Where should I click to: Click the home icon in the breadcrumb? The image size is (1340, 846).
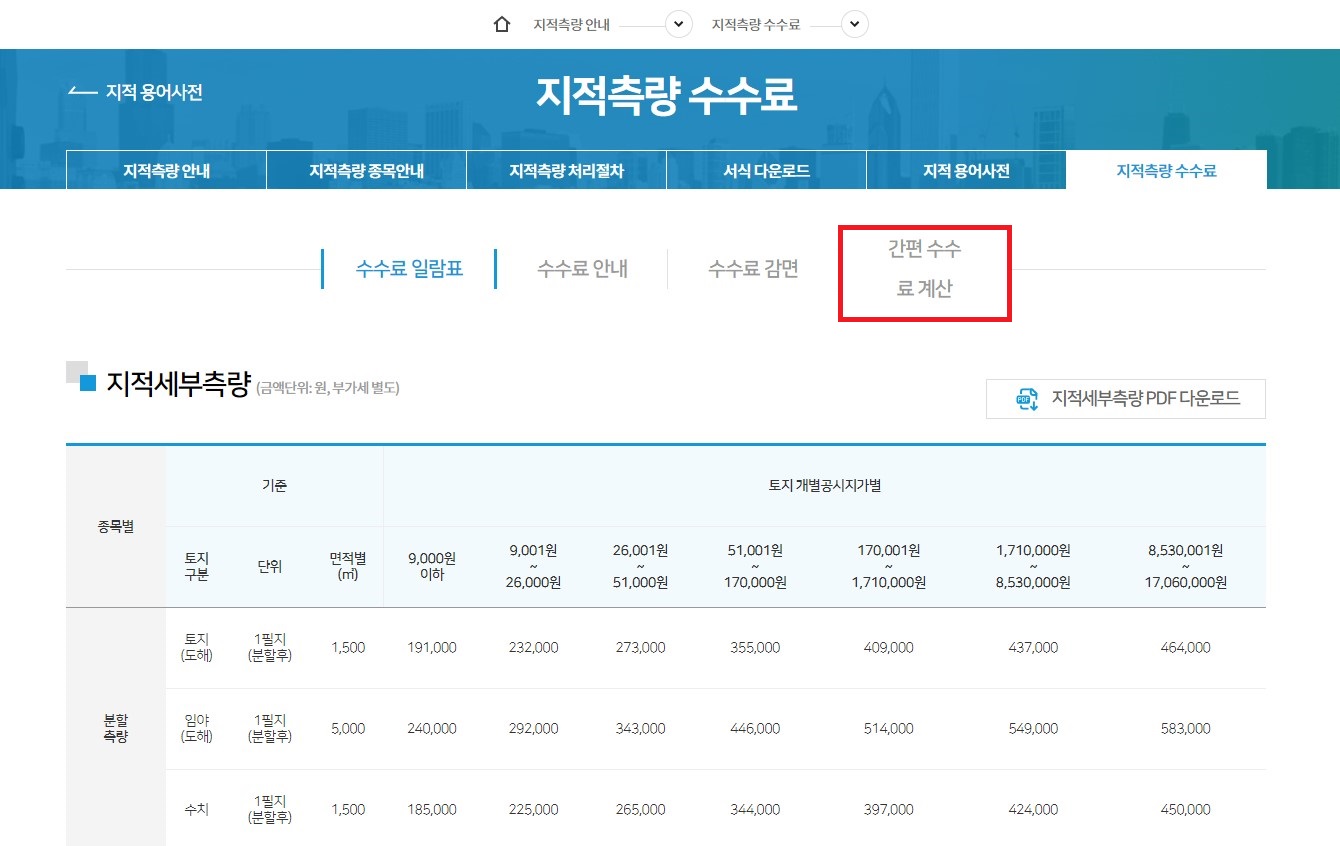pos(501,22)
